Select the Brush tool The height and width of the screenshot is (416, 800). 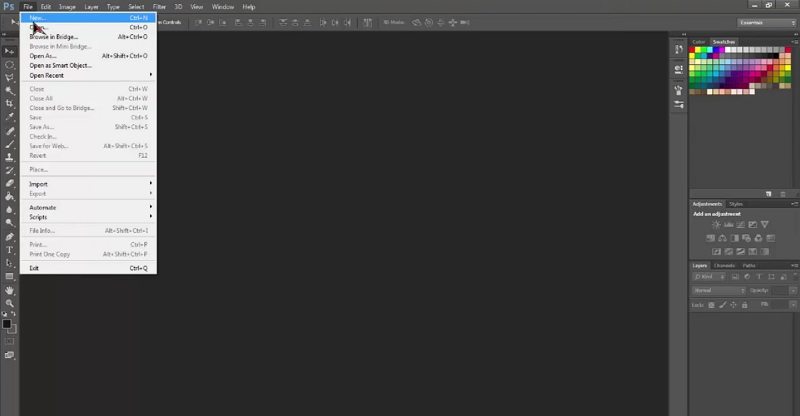[x=9, y=144]
